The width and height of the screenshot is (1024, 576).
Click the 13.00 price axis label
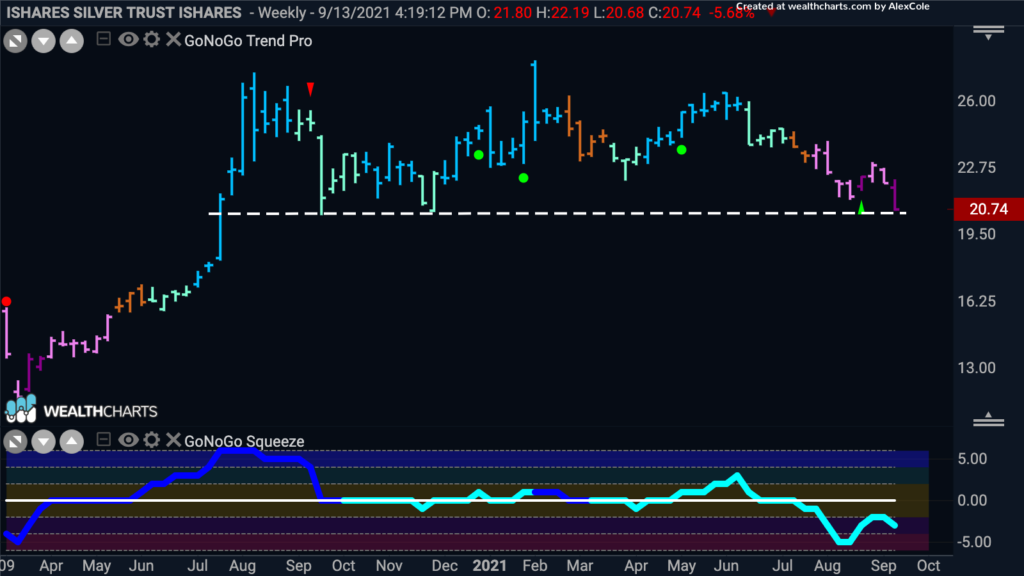click(x=976, y=368)
